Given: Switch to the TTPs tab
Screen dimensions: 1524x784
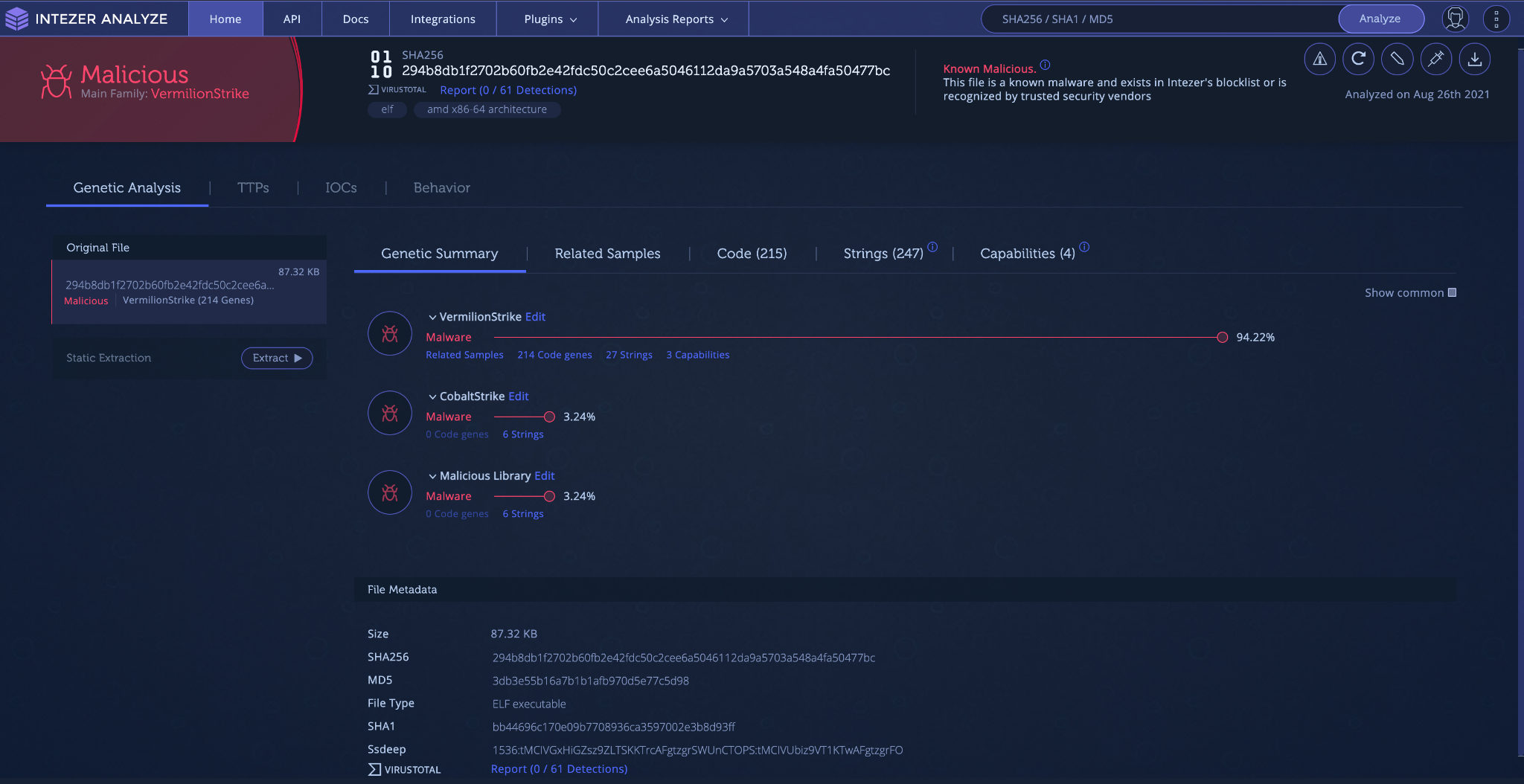Looking at the screenshot, I should (x=253, y=187).
